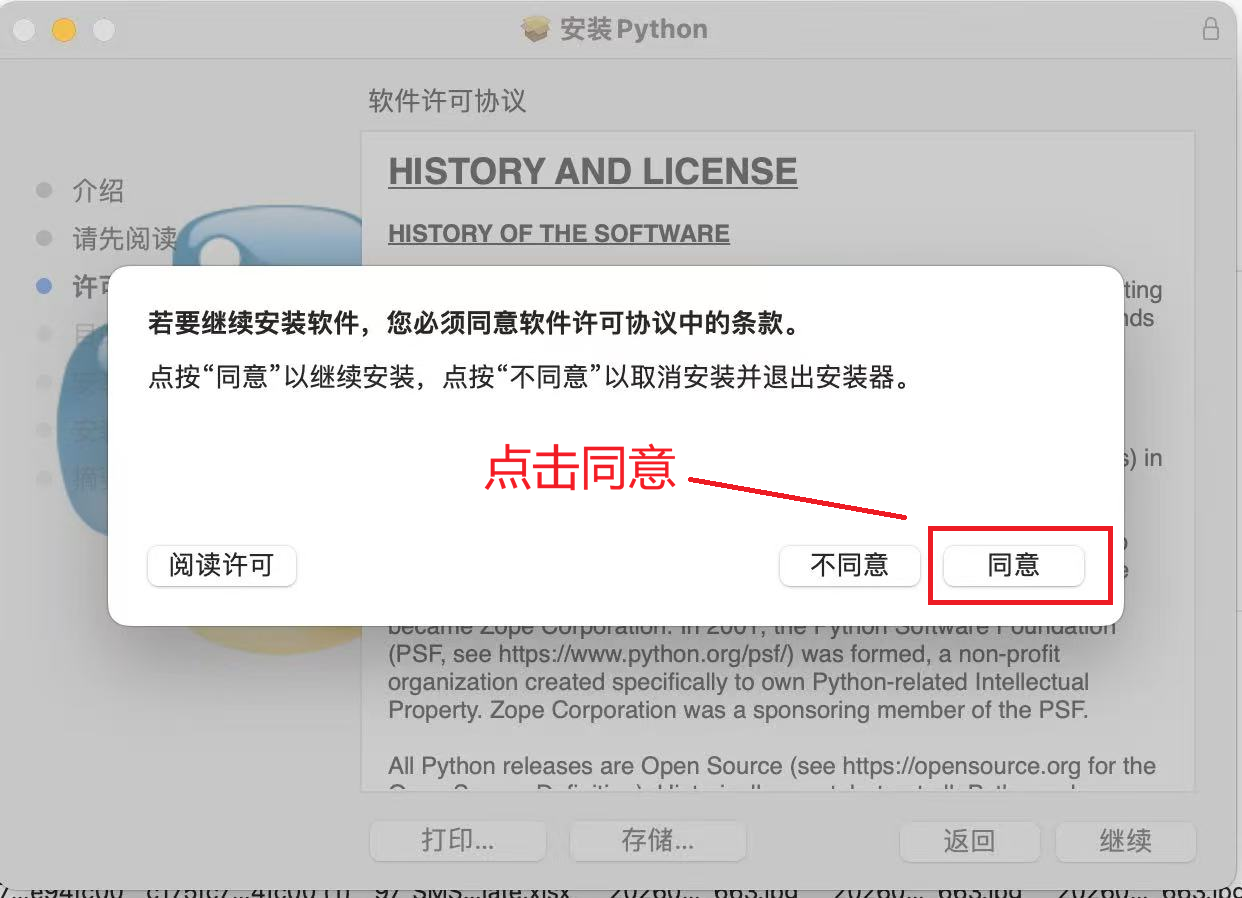Go back with the 返回 button

pyautogui.click(x=969, y=841)
